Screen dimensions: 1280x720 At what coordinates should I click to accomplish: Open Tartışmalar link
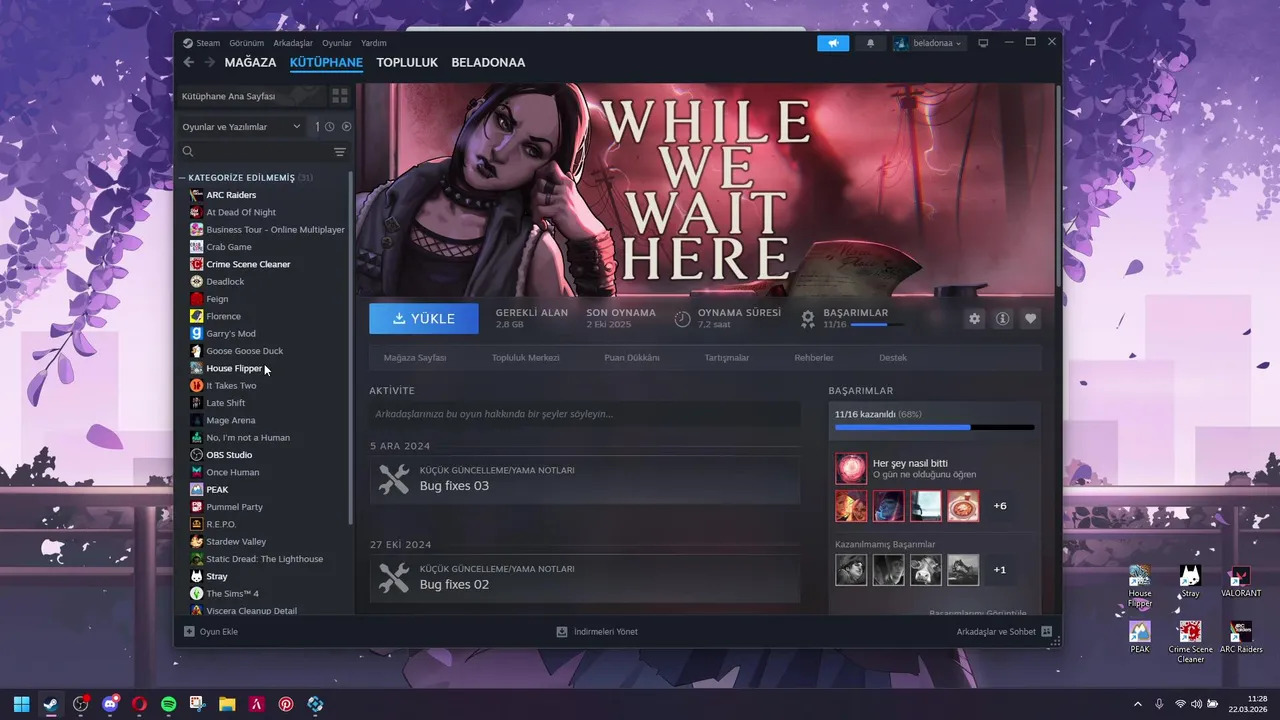tap(726, 357)
